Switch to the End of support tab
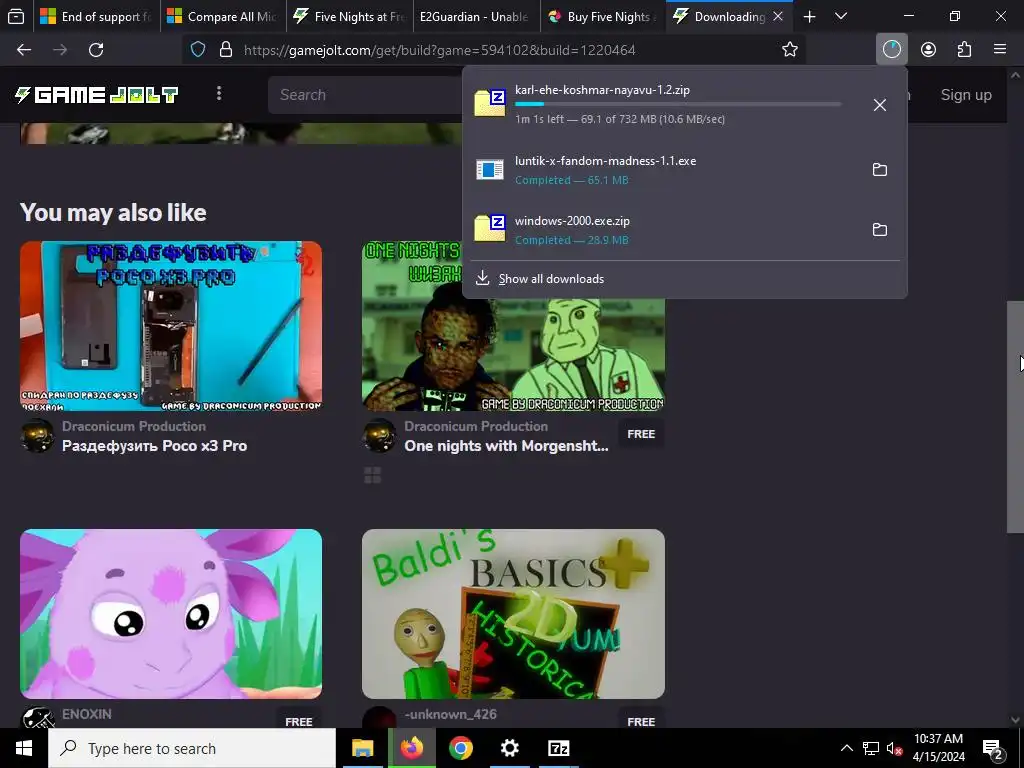The height and width of the screenshot is (768, 1024). tap(95, 16)
